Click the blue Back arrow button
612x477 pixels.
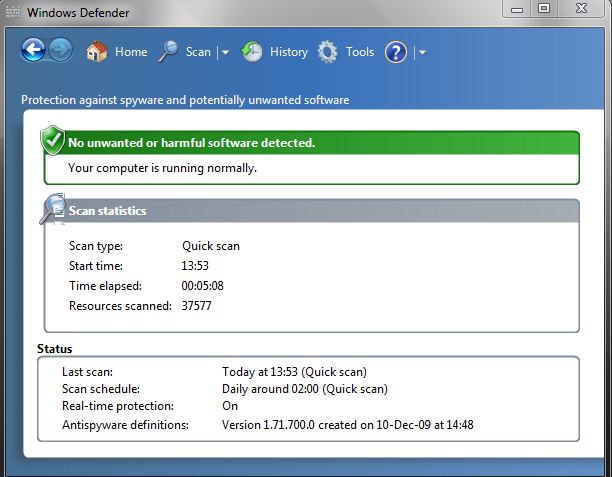[33, 50]
